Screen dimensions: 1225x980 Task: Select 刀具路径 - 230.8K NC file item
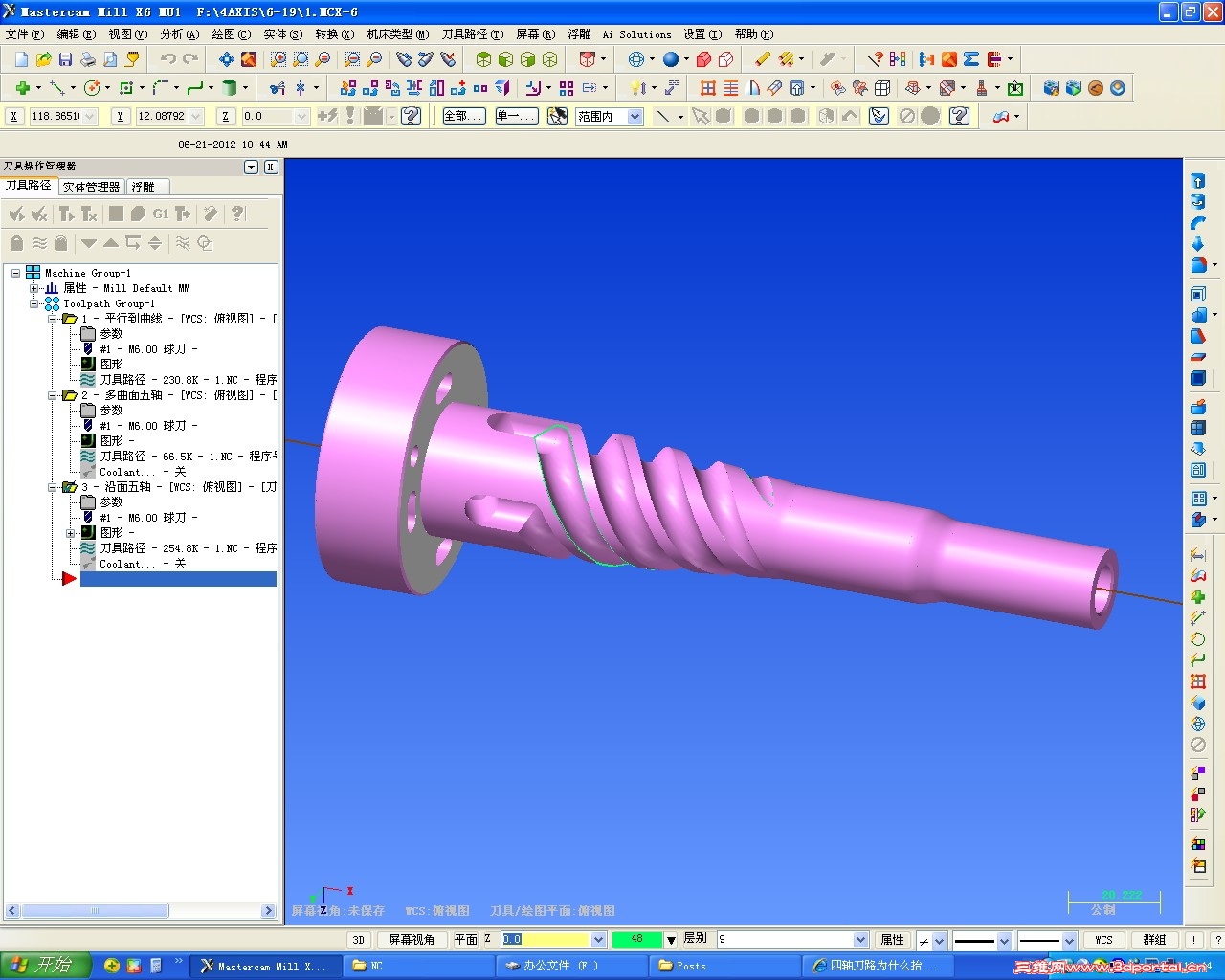point(189,380)
